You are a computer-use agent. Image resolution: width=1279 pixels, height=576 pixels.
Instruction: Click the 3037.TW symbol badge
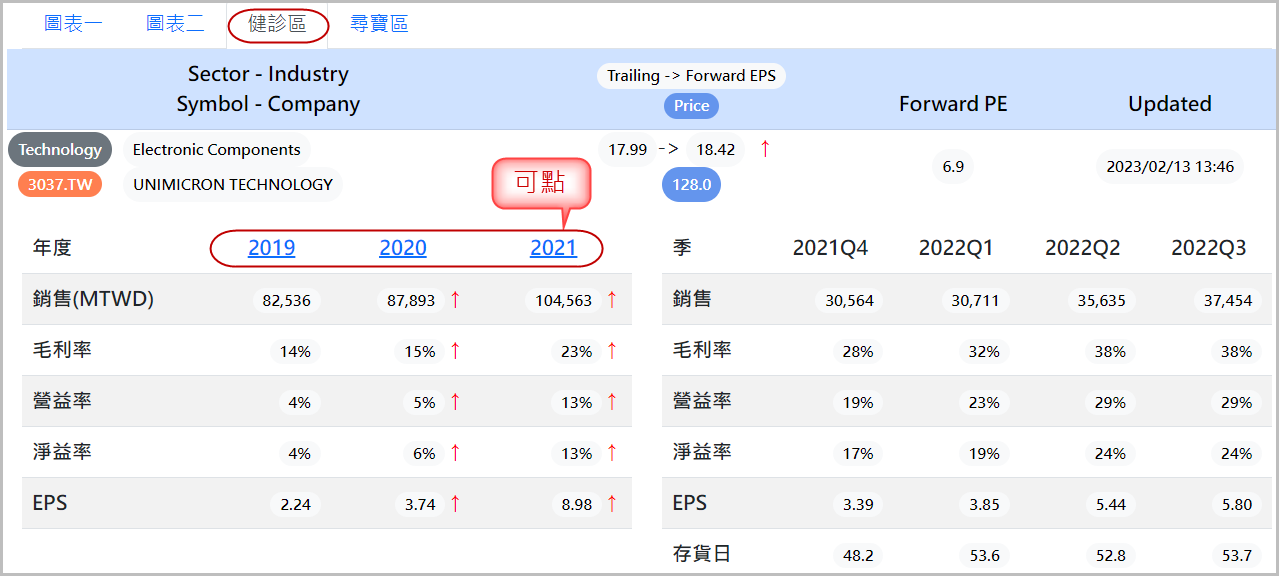pos(60,184)
